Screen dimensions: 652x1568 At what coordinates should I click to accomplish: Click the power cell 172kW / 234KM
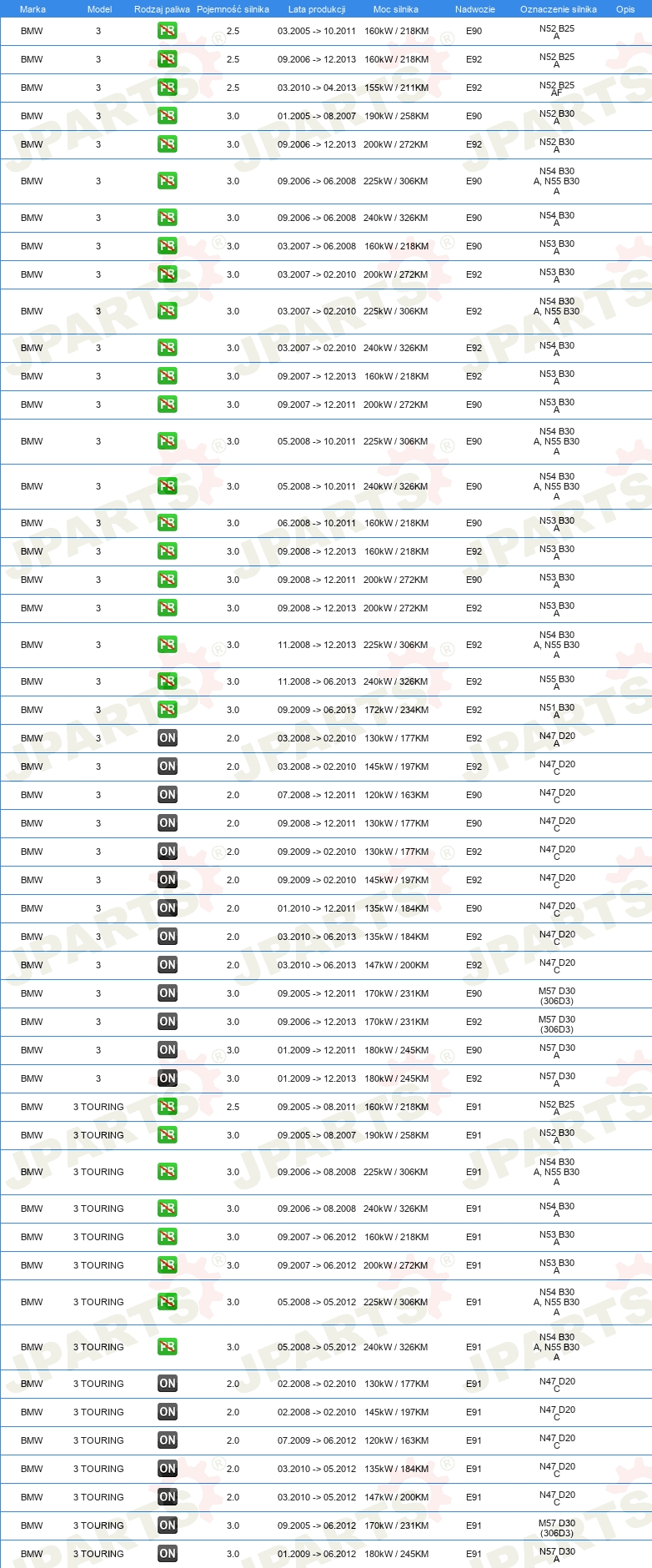point(396,710)
